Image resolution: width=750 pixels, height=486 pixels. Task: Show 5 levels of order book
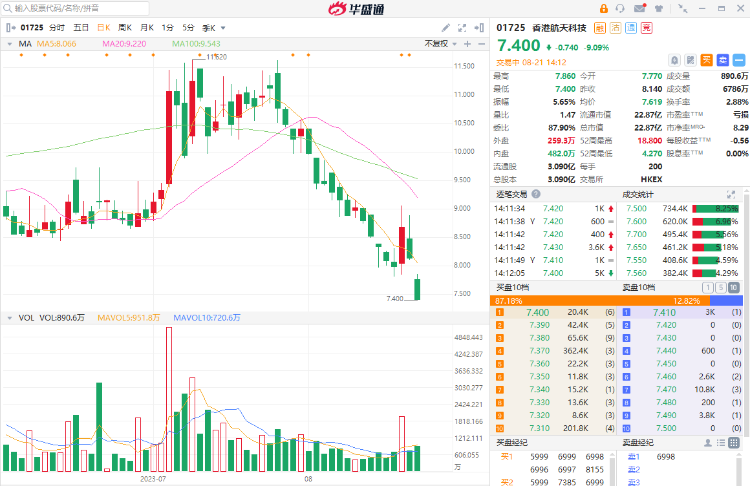tap(720, 287)
